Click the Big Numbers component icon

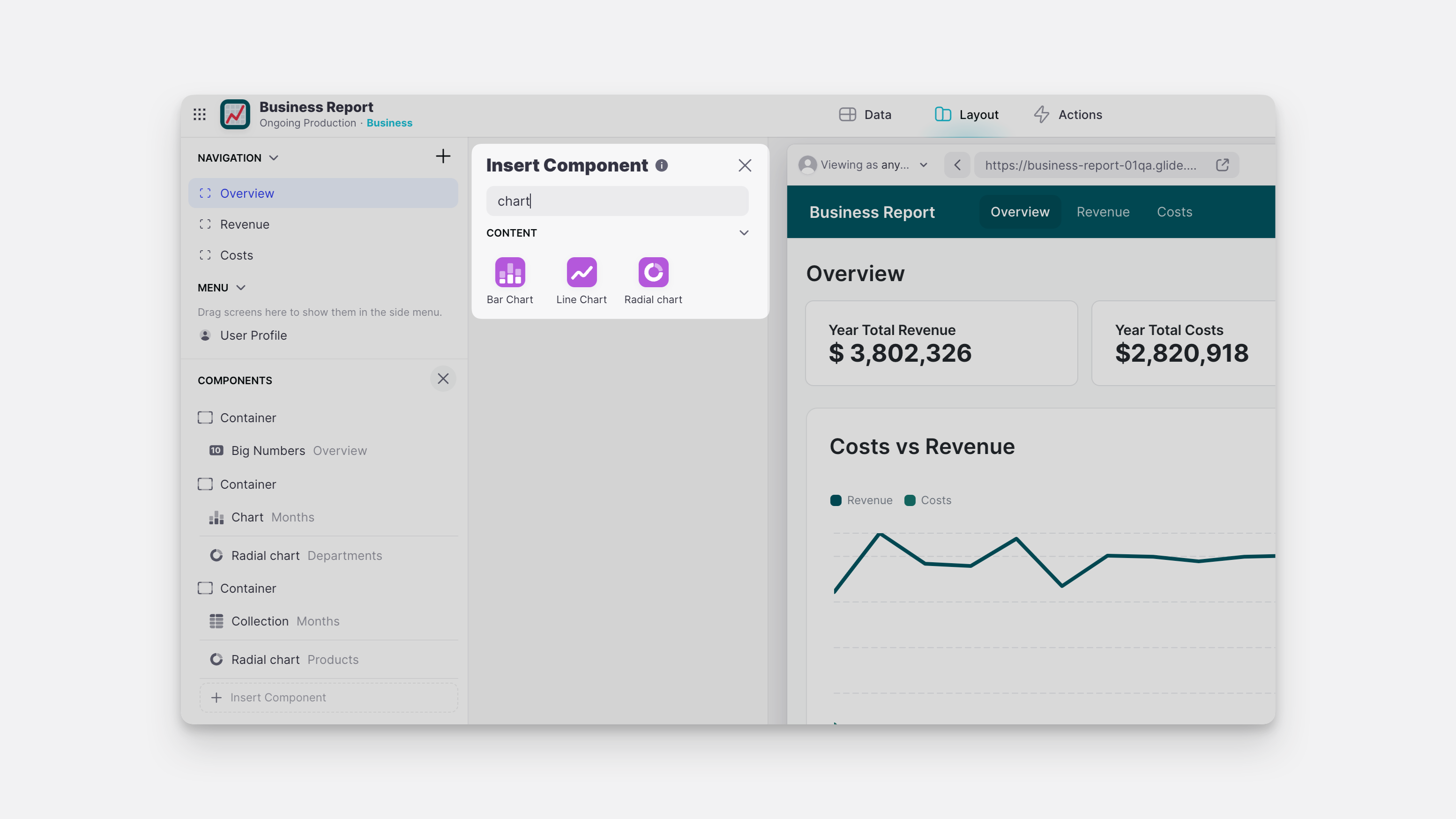216,450
